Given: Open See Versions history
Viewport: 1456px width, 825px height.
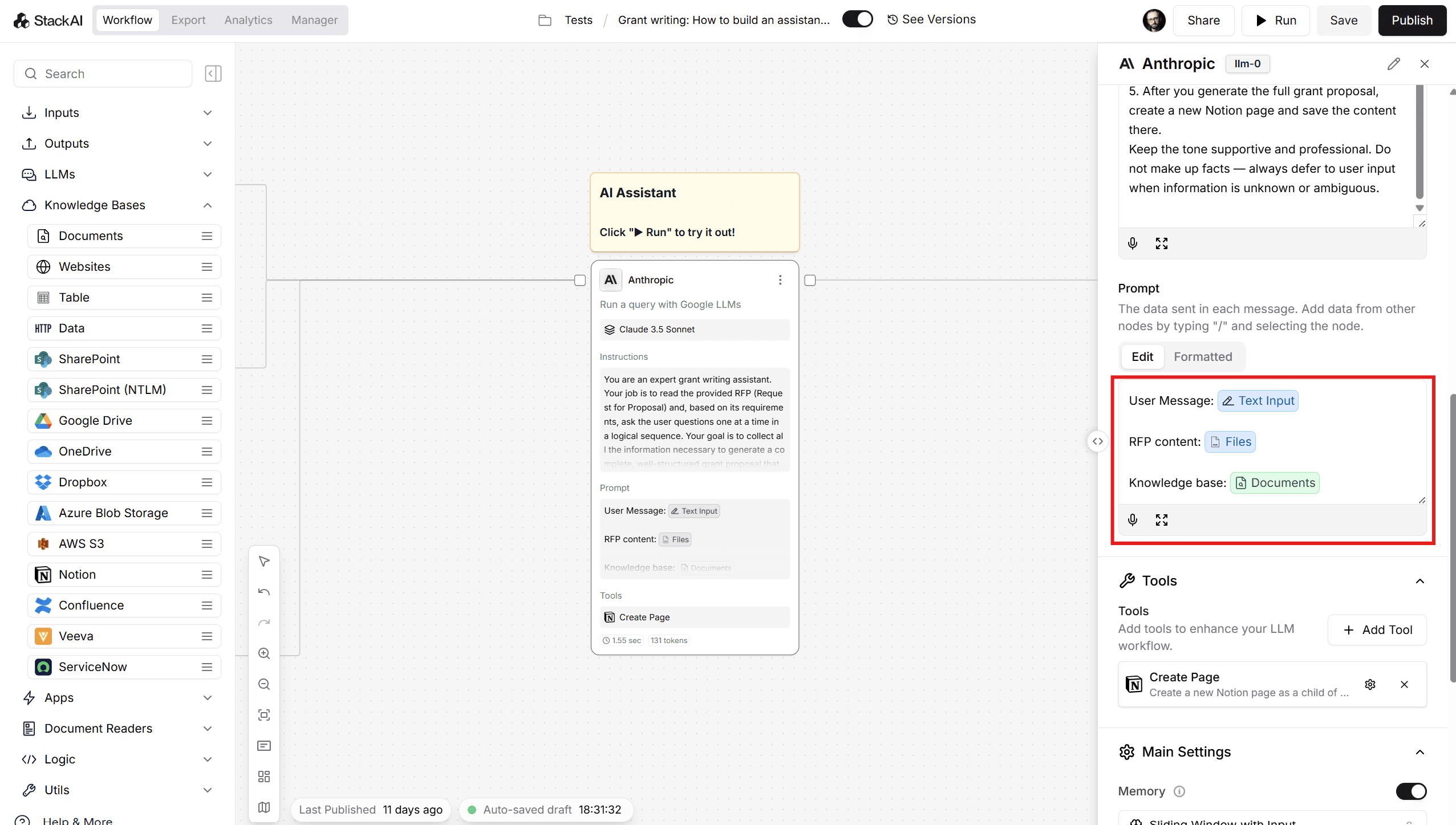Looking at the screenshot, I should pyautogui.click(x=931, y=19).
